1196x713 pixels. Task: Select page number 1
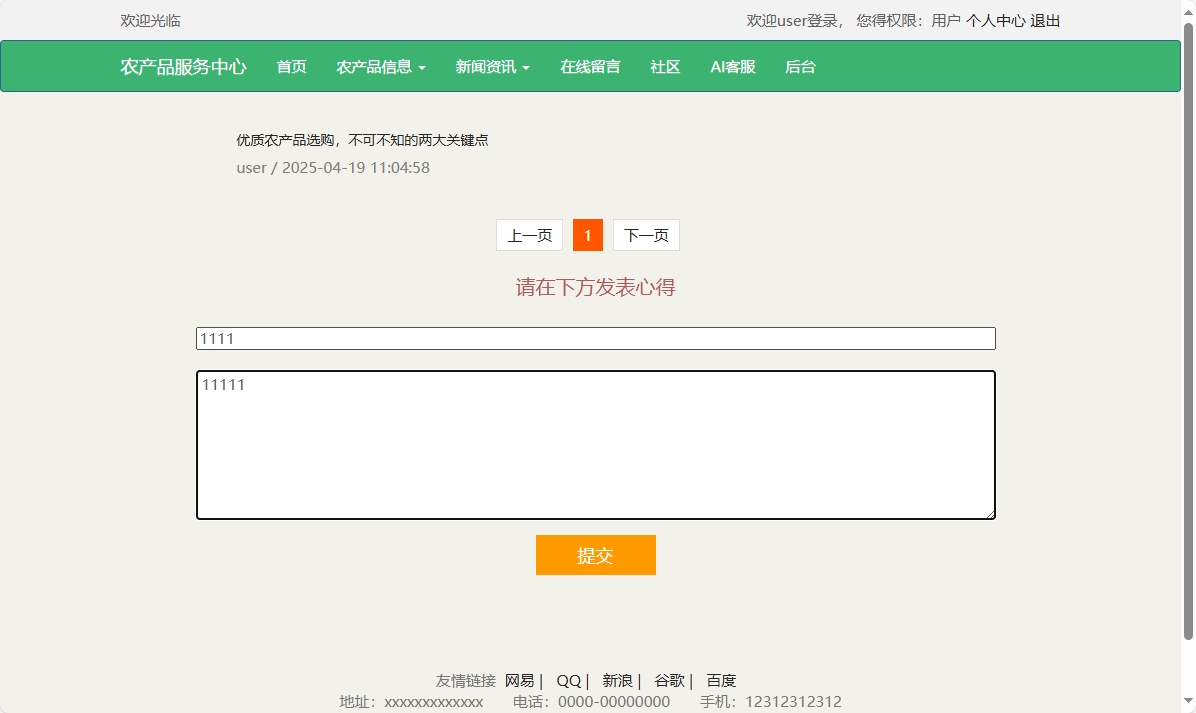587,235
